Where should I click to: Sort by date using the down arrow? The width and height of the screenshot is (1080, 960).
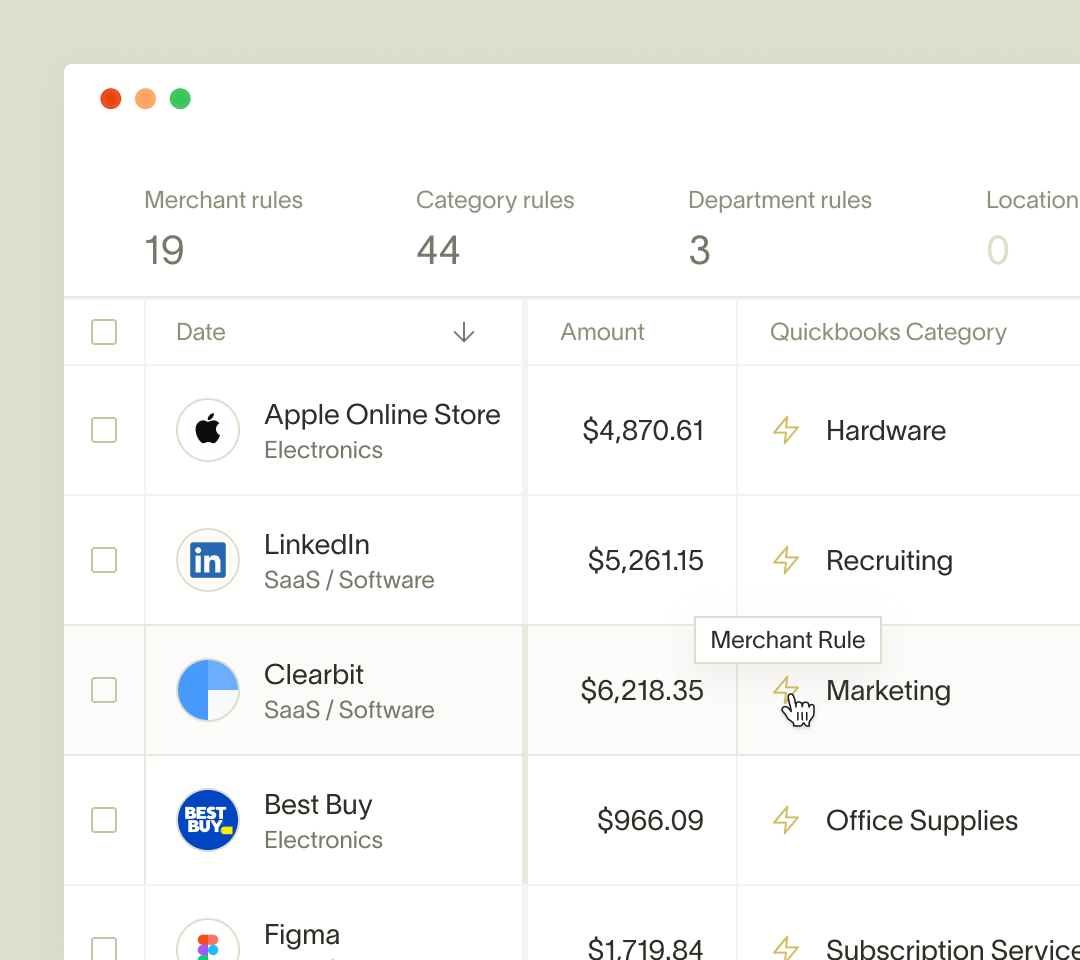click(x=464, y=332)
